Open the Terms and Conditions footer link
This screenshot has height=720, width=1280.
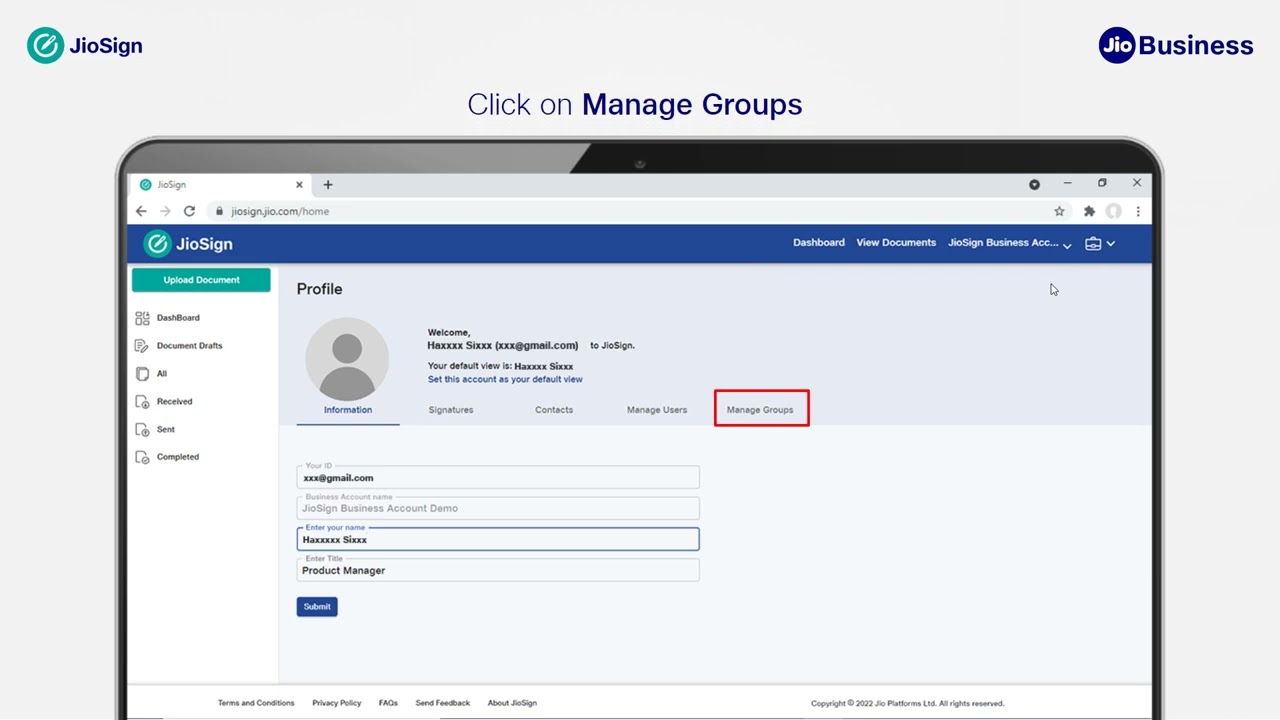[x=256, y=703]
